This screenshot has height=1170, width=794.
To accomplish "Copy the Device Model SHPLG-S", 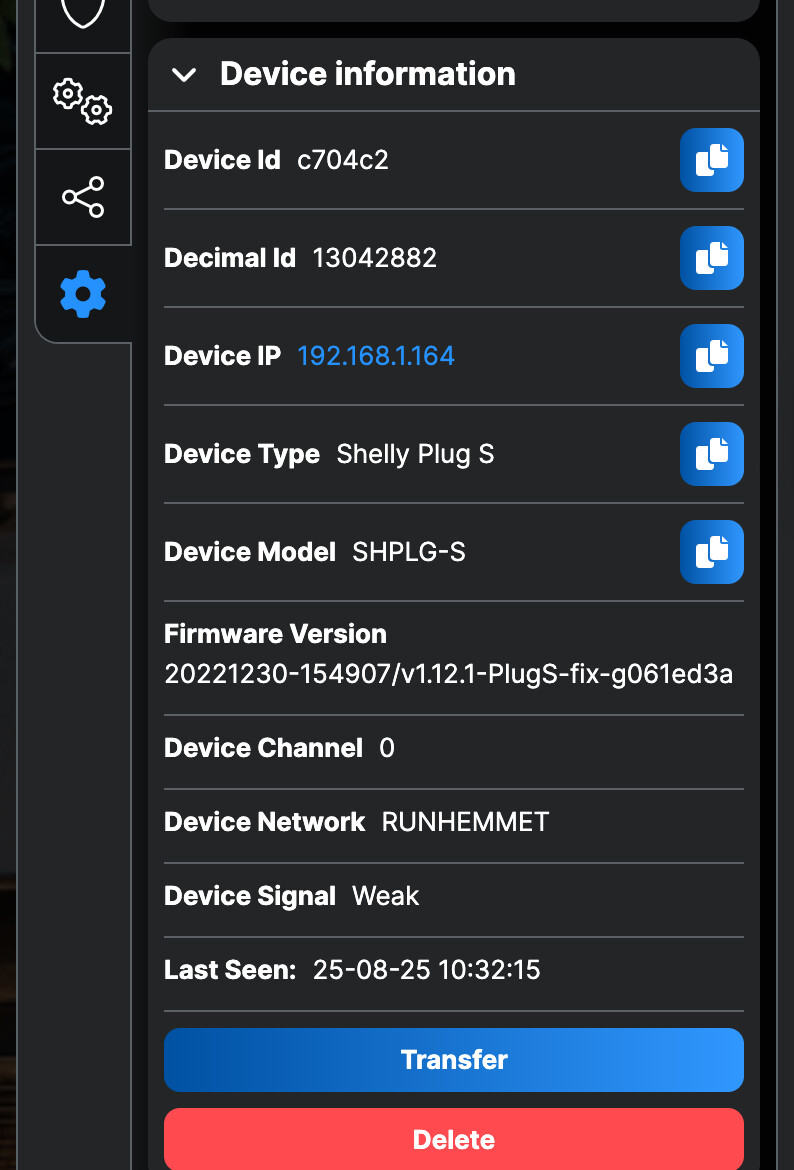I will 711,552.
